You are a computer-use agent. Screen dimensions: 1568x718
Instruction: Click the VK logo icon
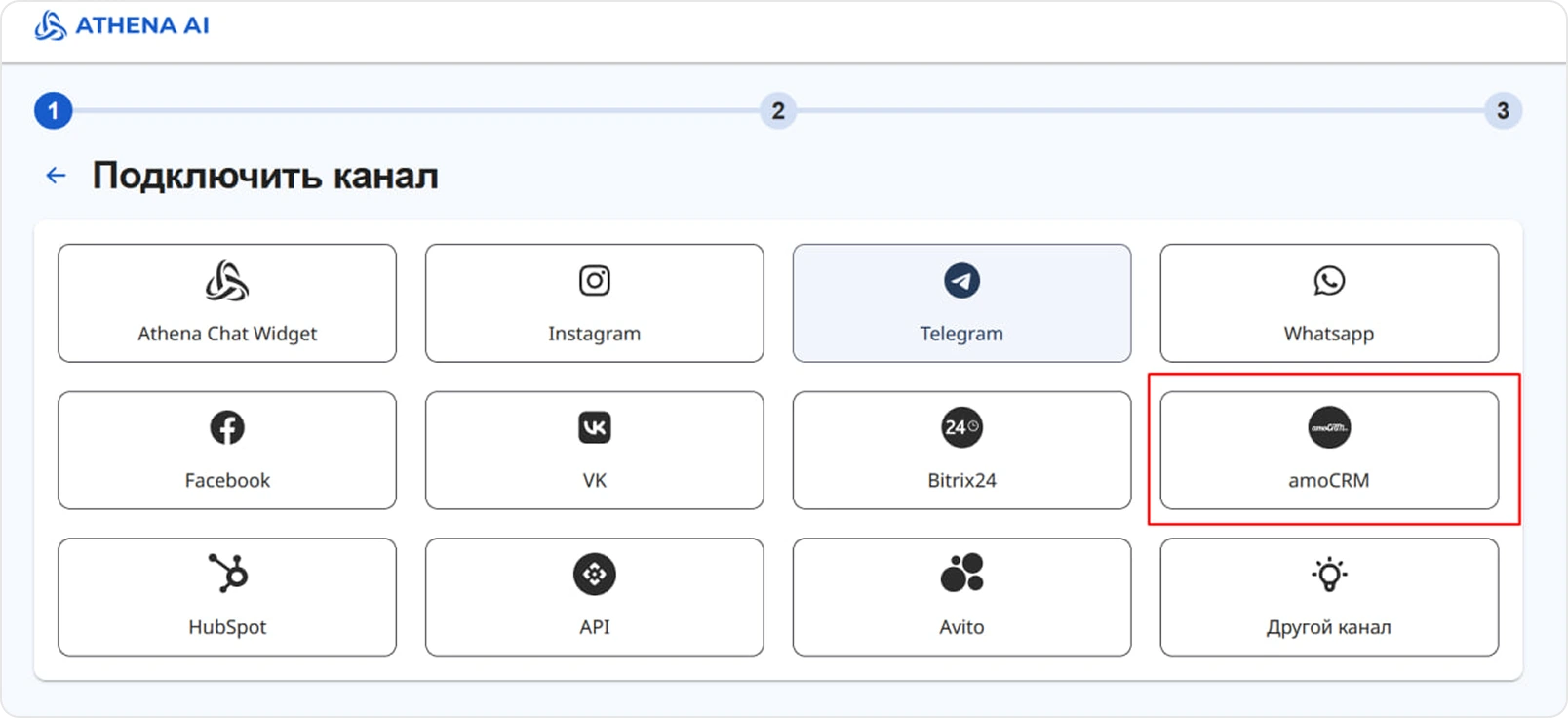tap(595, 427)
